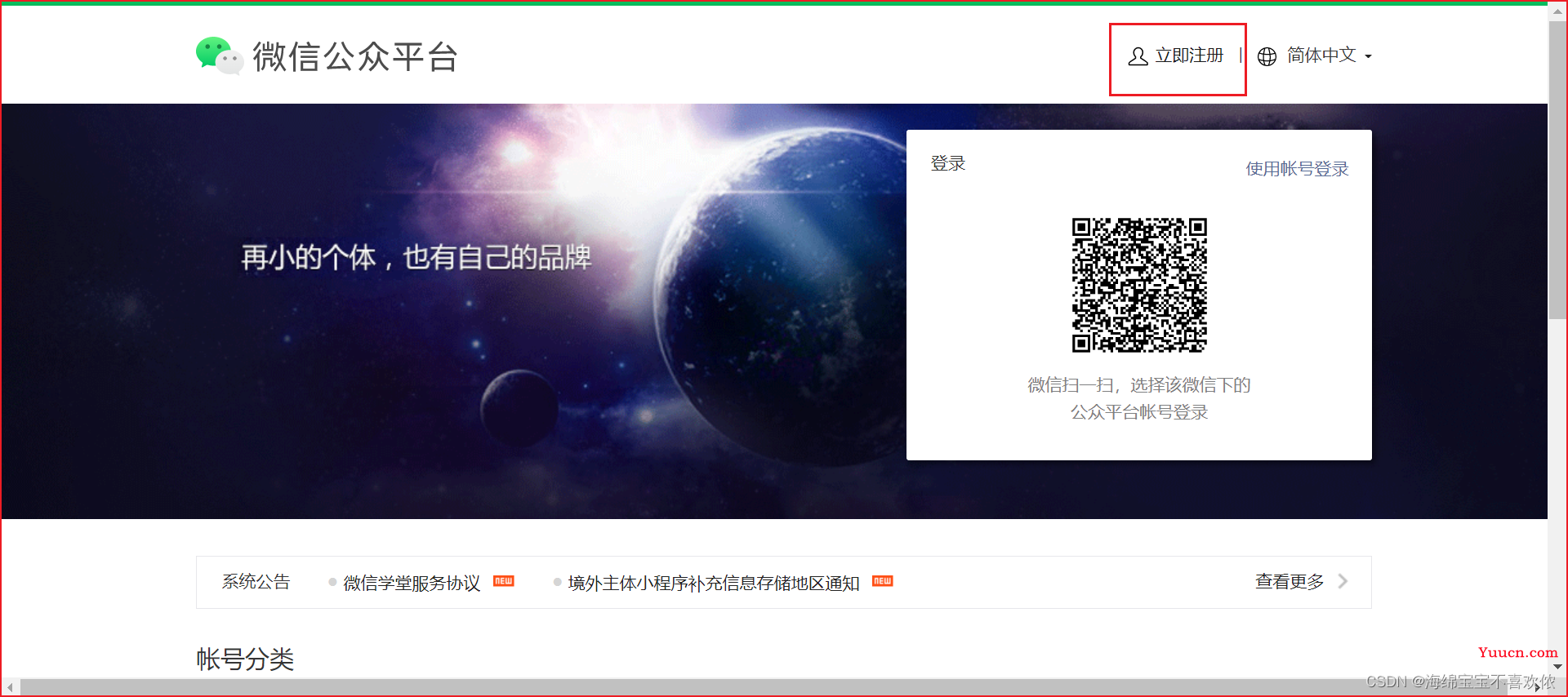Viewport: 1568px width, 697px height.
Task: Click NEW badge after 微信学堂服务协议
Action: pyautogui.click(x=504, y=581)
